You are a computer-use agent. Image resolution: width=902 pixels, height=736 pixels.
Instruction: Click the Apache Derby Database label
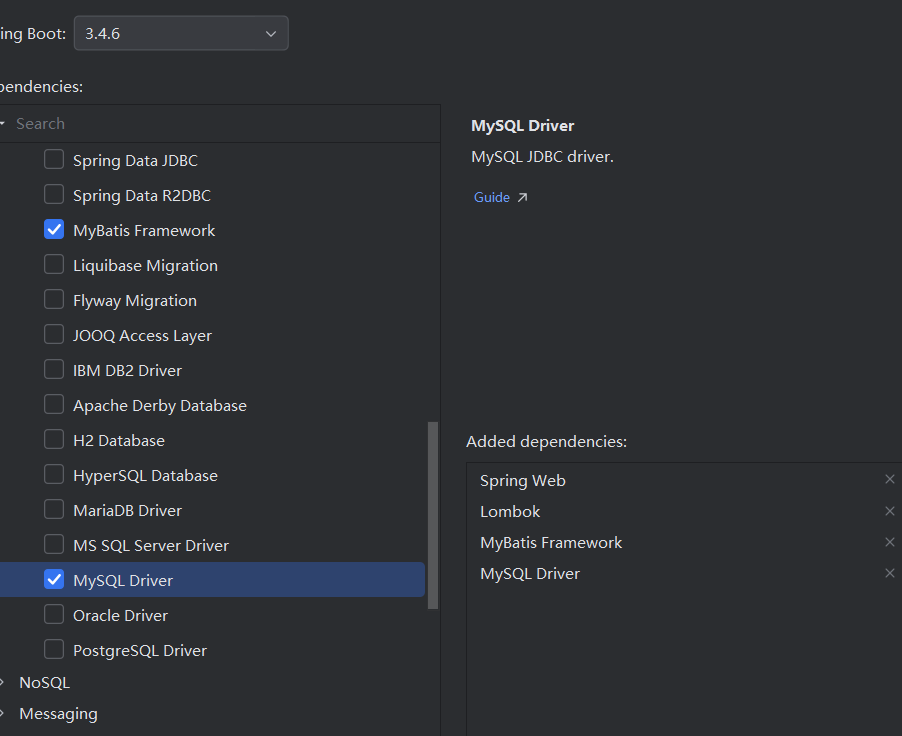(160, 406)
